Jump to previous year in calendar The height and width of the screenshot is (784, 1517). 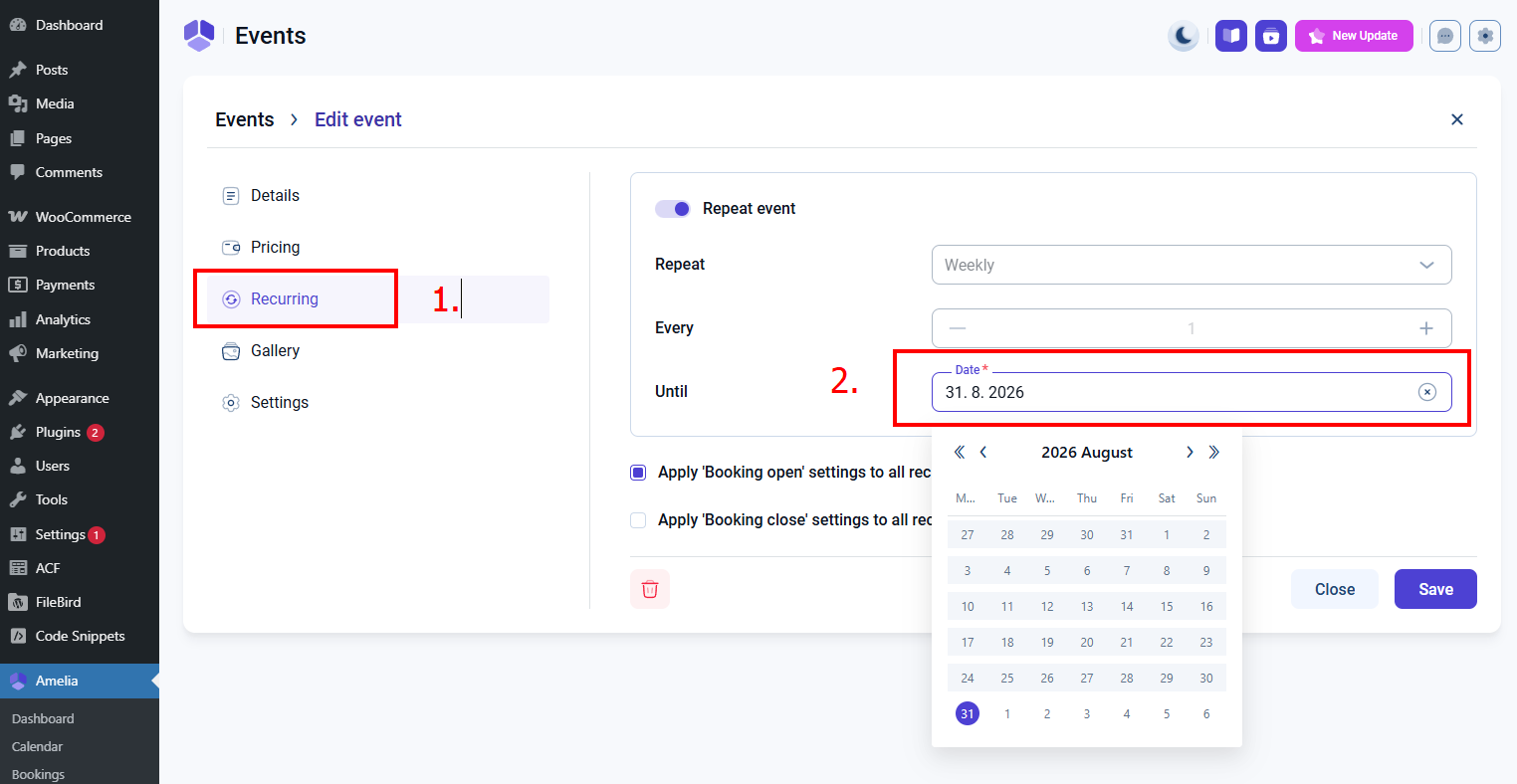pos(960,452)
